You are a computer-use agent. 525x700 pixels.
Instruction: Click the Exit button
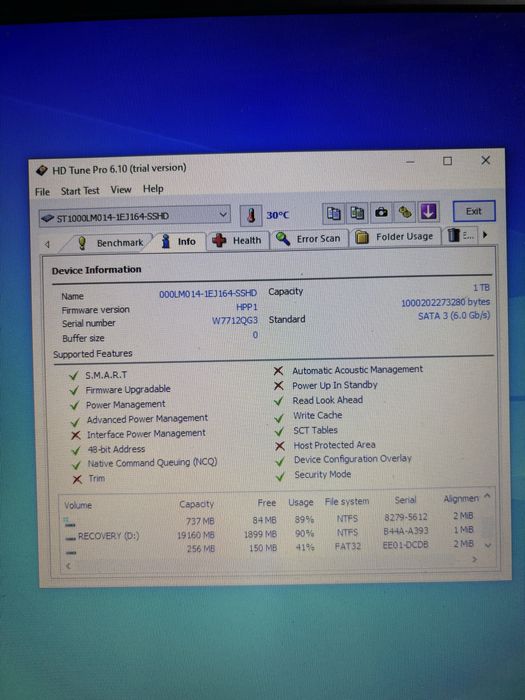[x=474, y=211]
